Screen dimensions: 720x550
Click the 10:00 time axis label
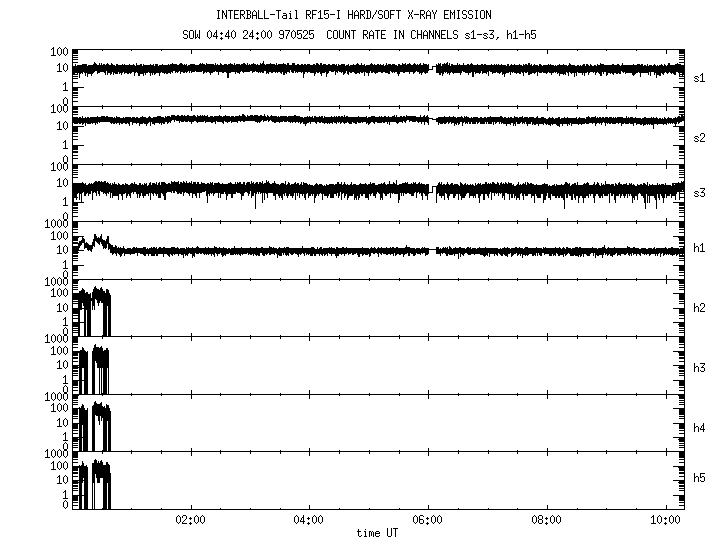(x=666, y=520)
